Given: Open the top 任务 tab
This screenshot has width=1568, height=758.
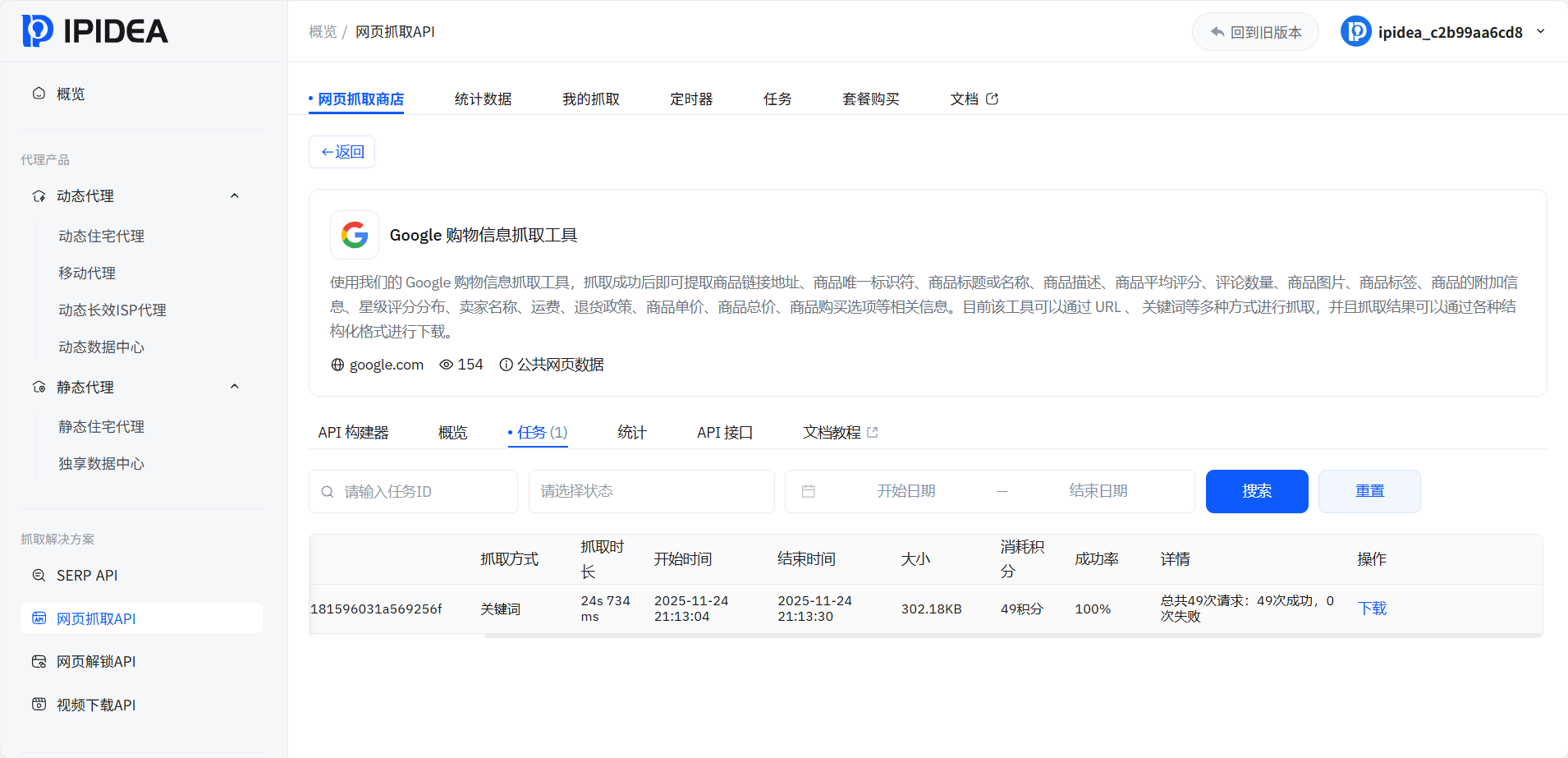Looking at the screenshot, I should click(x=777, y=99).
